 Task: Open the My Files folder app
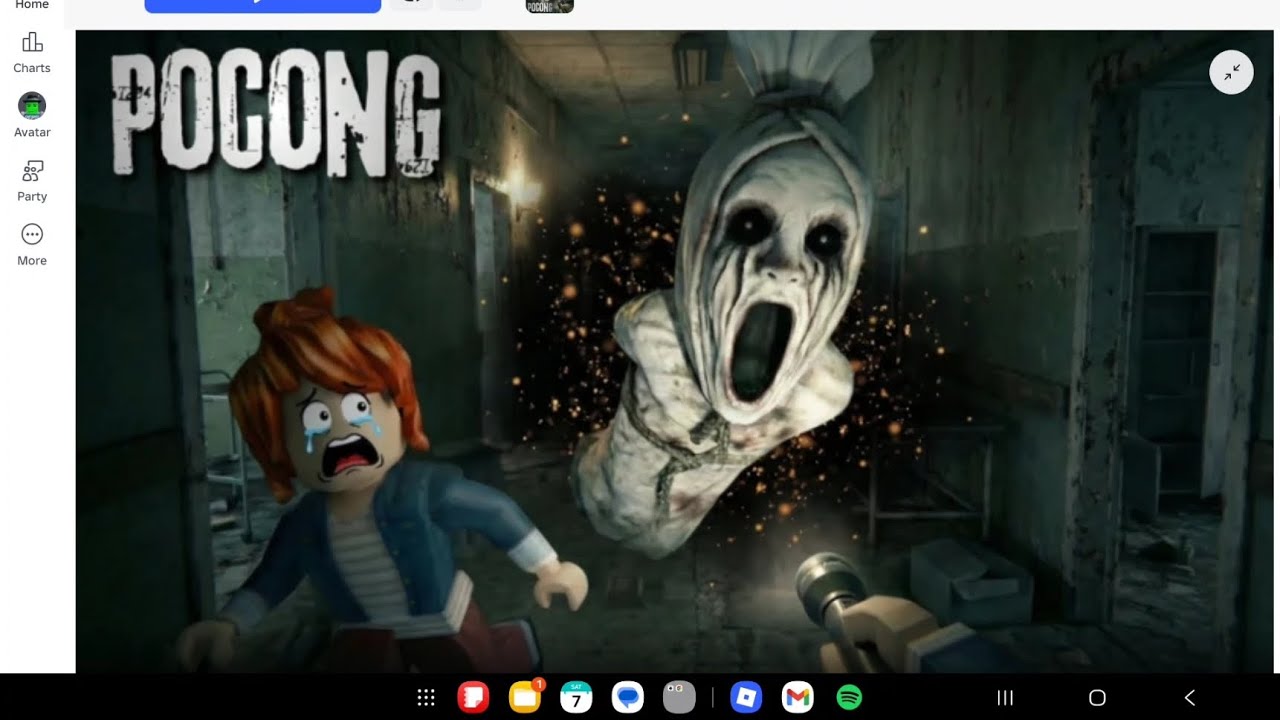525,697
